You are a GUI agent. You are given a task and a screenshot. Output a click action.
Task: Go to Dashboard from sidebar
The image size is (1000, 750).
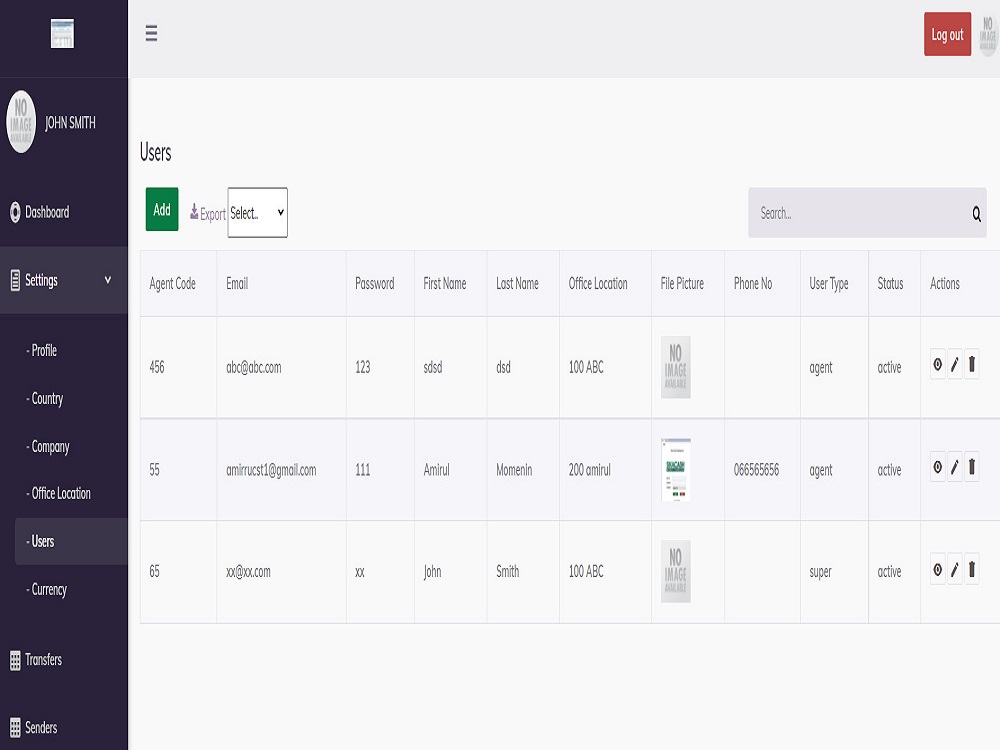click(x=47, y=212)
